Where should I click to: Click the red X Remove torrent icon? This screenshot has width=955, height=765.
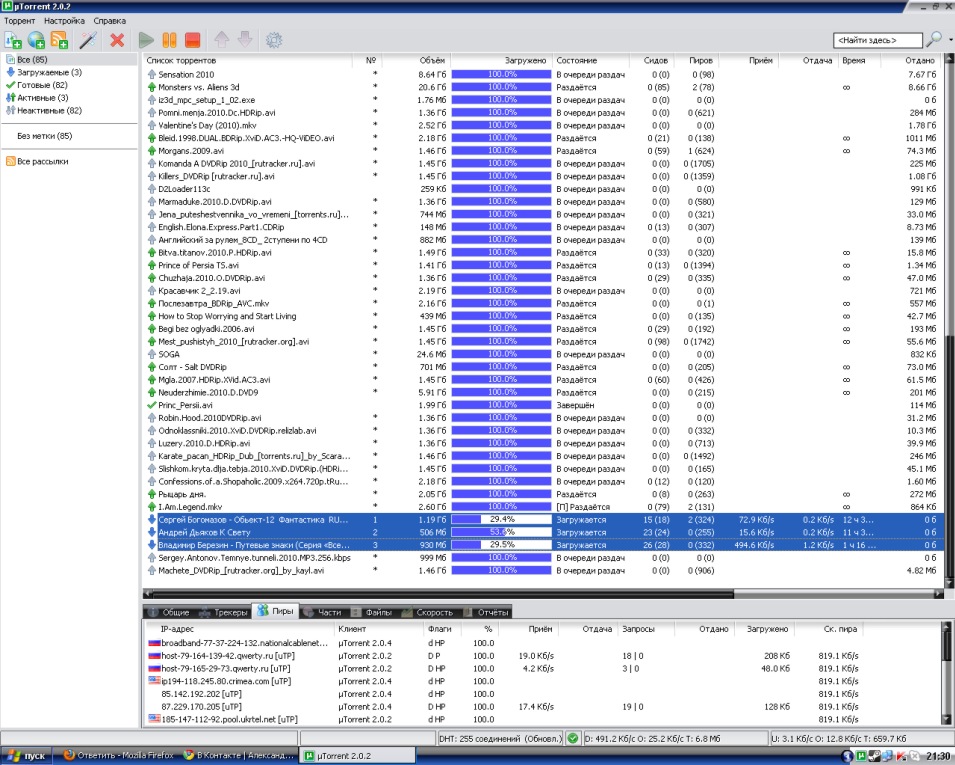pos(117,40)
